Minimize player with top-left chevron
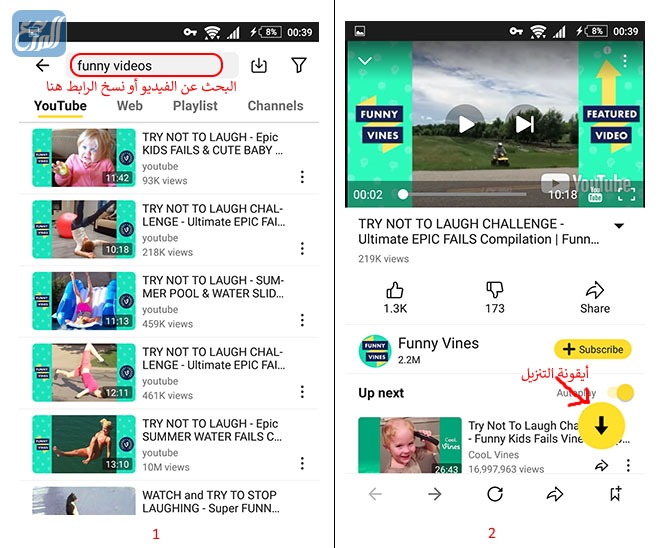The image size is (664, 548). click(x=365, y=61)
